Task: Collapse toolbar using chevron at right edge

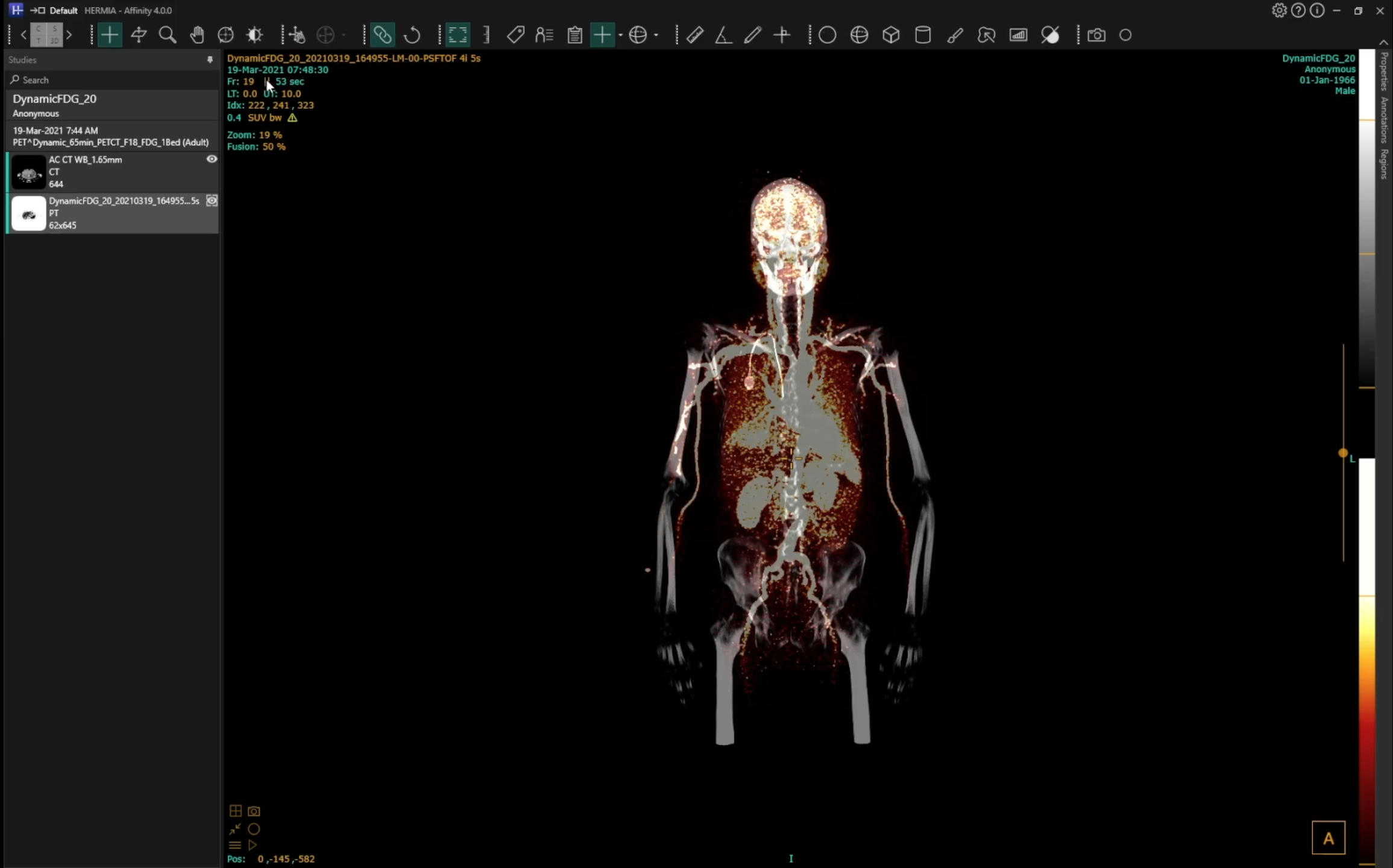Action: coord(1383,42)
